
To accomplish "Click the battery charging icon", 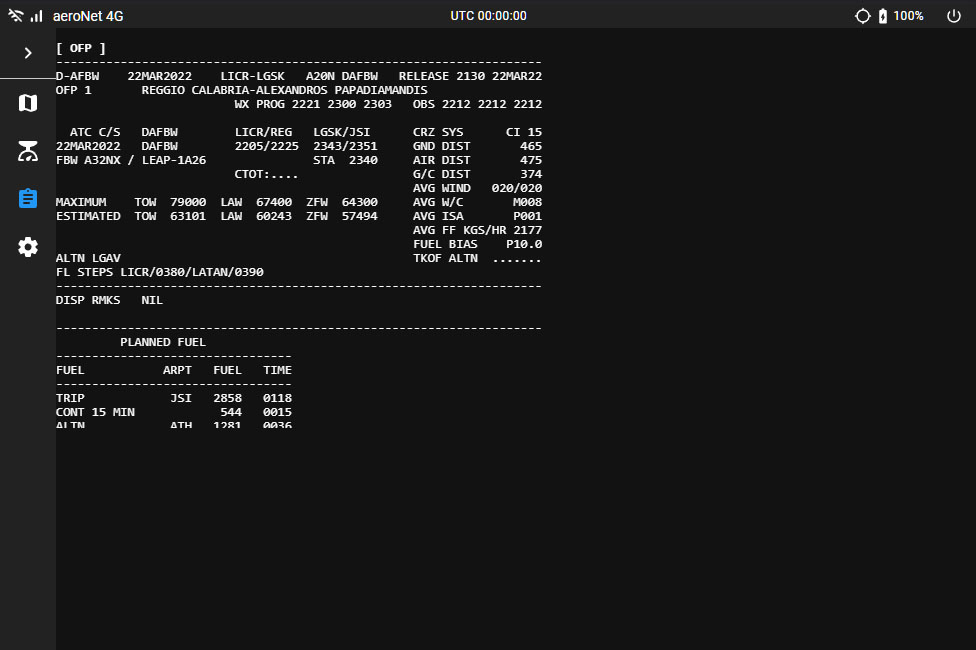I will point(882,16).
